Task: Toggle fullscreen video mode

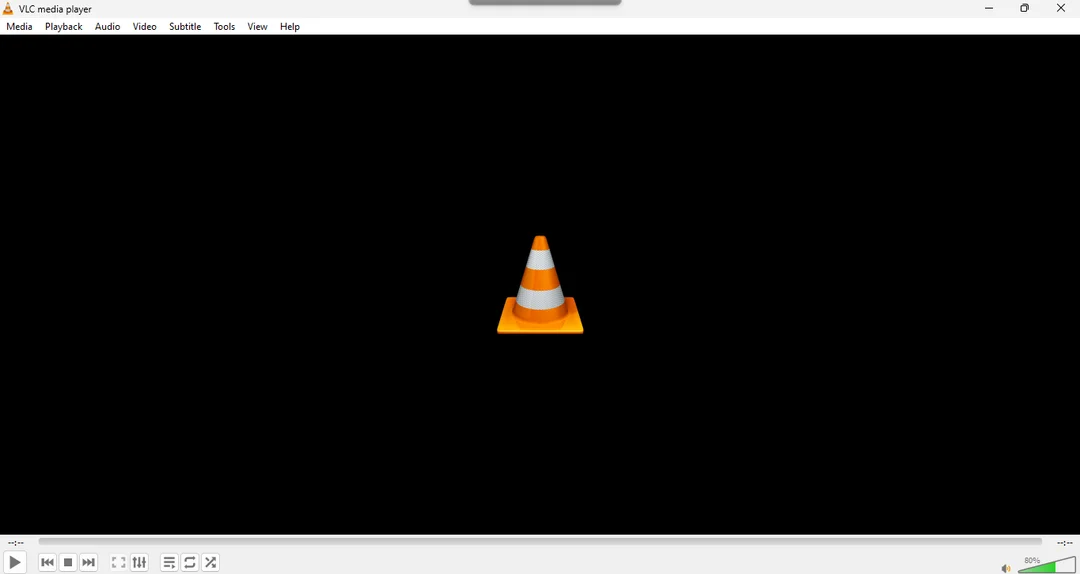Action: [118, 562]
